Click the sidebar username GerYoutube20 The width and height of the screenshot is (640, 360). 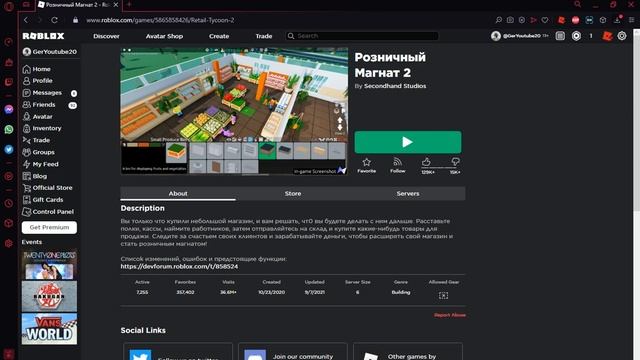point(54,52)
